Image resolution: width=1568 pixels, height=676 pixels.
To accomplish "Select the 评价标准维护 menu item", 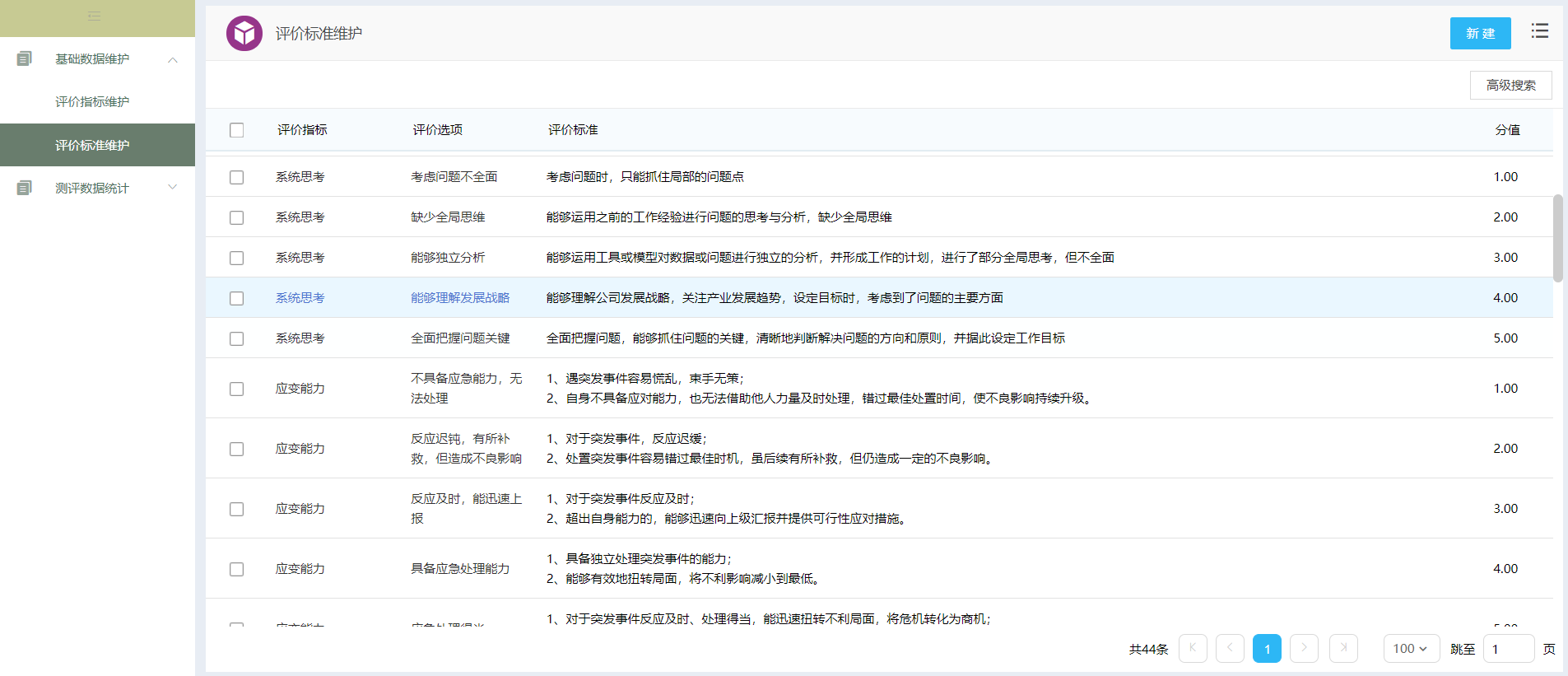I will coord(97,146).
